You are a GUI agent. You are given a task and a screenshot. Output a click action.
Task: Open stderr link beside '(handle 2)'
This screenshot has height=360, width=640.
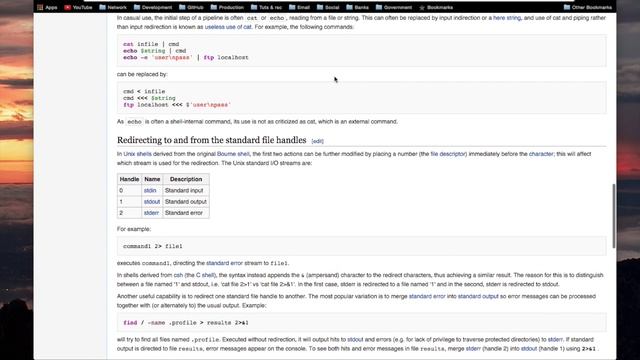coord(473,349)
